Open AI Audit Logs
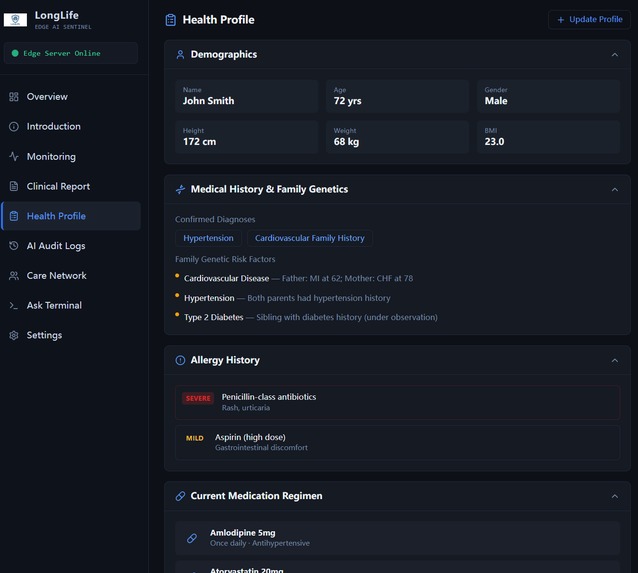 click(71, 246)
